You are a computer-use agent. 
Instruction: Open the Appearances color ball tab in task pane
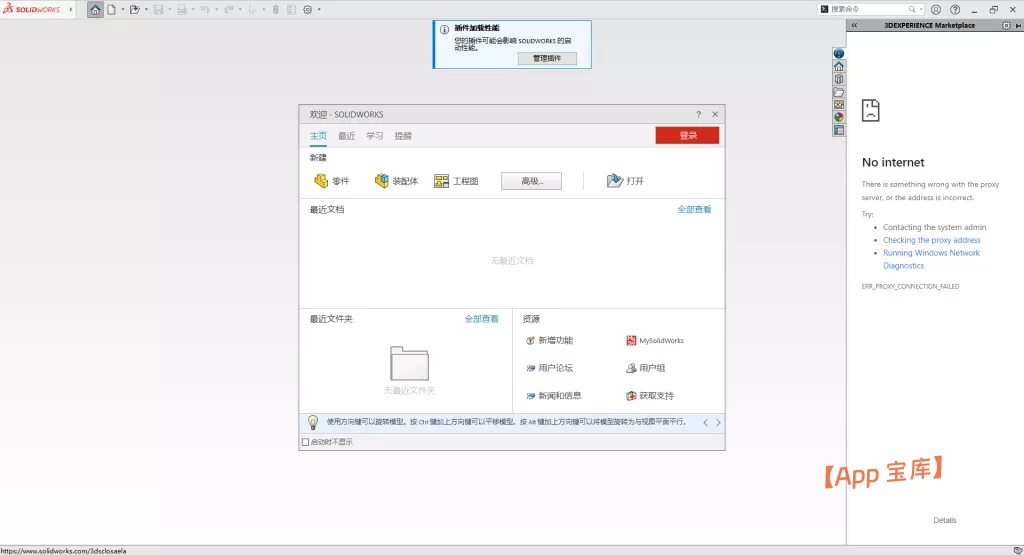pos(839,117)
